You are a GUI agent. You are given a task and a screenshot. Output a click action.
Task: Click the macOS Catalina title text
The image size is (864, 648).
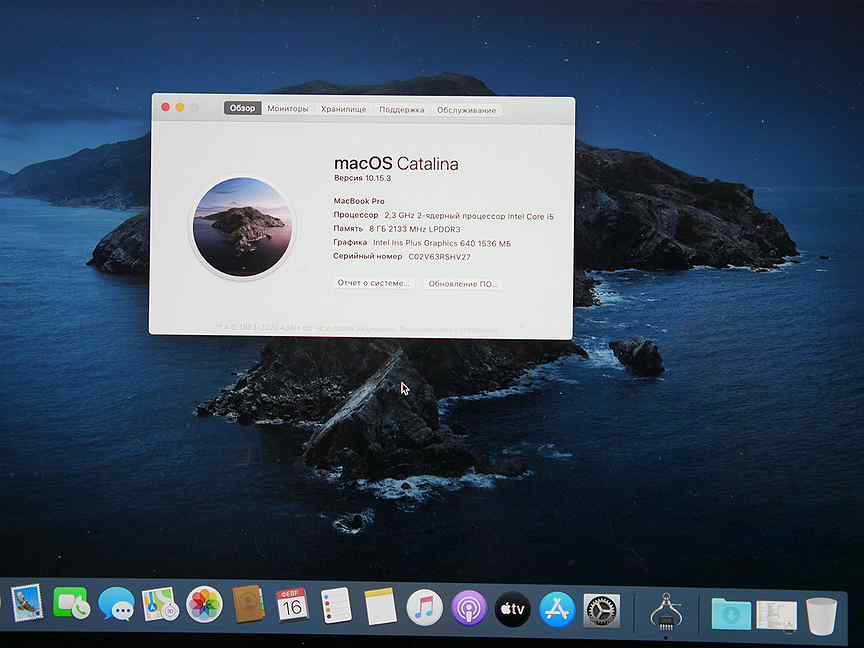pyautogui.click(x=396, y=164)
